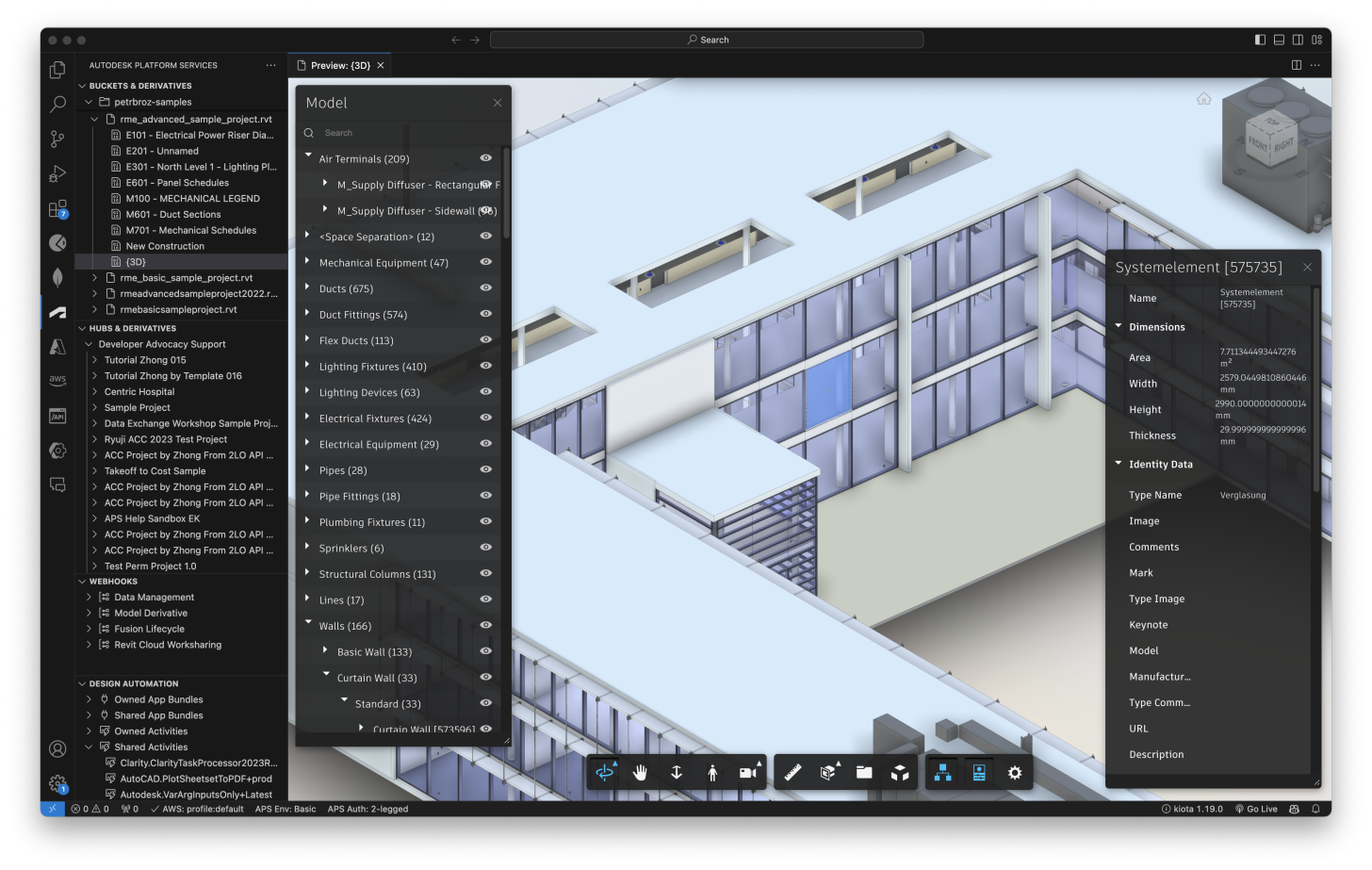Toggle visibility of Basic Wall (133)
Viewport: 1372px width, 870px height.
coord(486,651)
